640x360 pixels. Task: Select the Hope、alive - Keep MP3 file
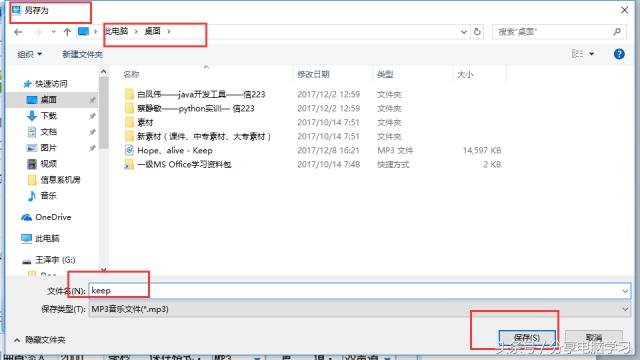175,151
